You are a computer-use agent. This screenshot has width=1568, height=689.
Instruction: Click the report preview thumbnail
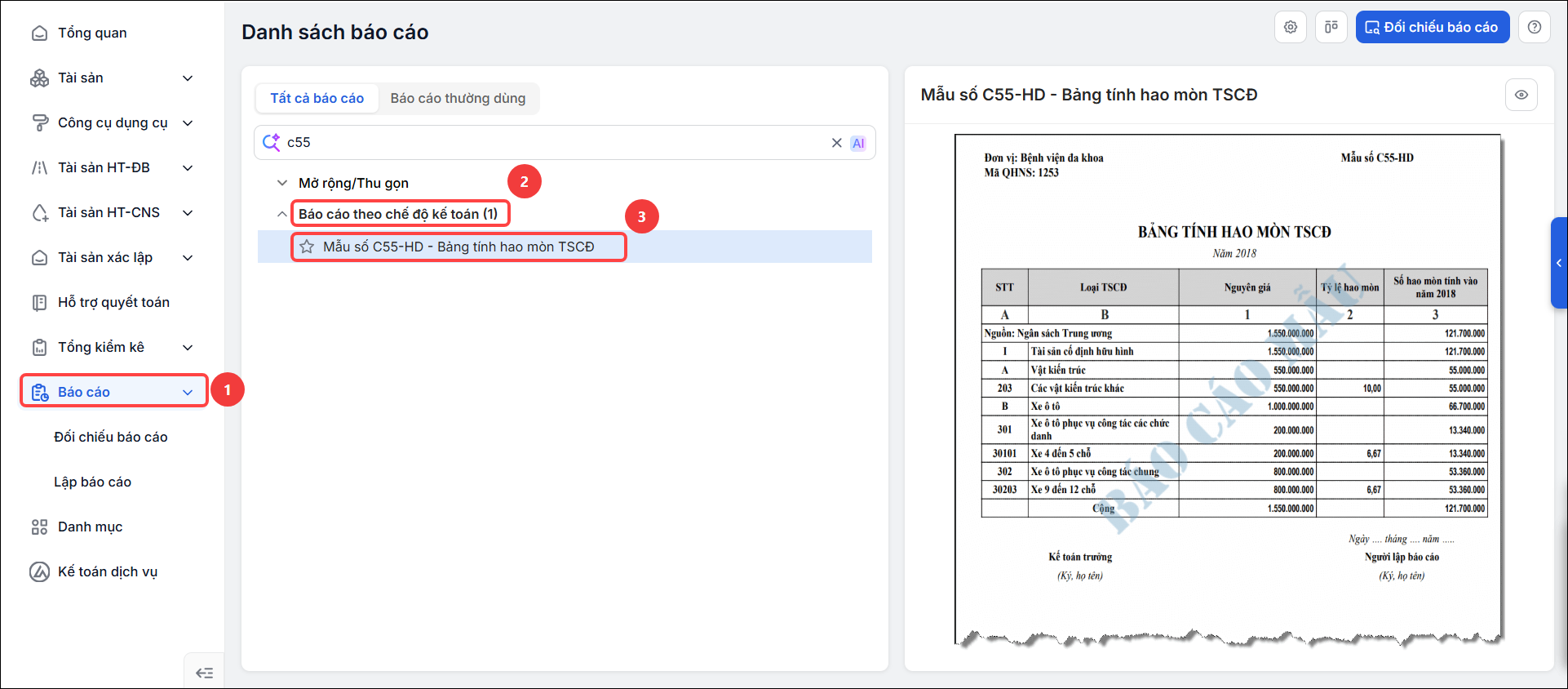[1228, 390]
